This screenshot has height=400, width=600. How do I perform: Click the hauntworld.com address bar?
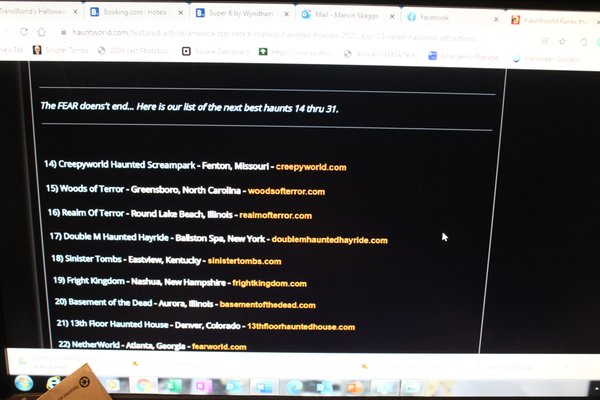click(x=274, y=35)
